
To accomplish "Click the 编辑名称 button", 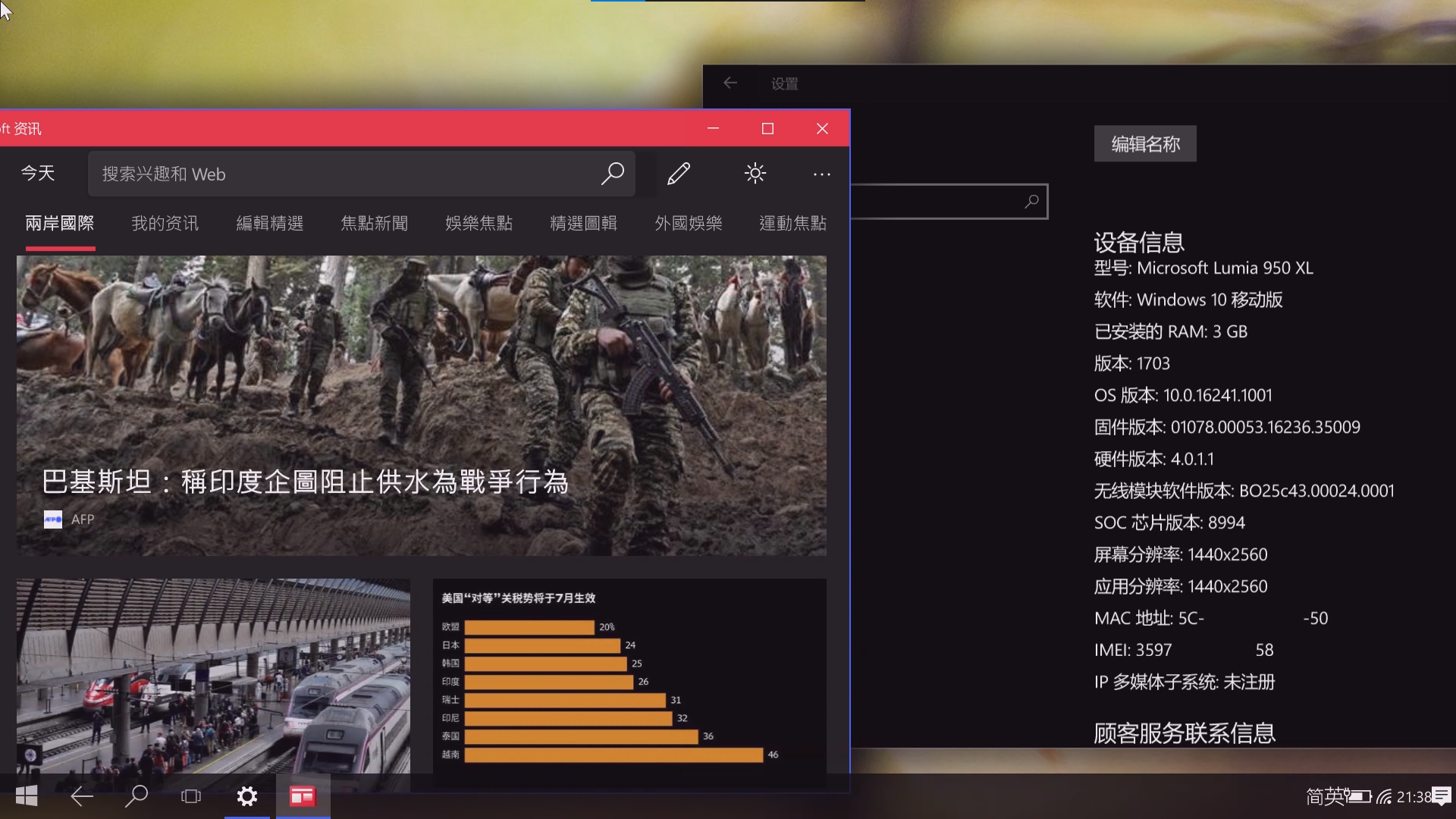I will (x=1145, y=144).
